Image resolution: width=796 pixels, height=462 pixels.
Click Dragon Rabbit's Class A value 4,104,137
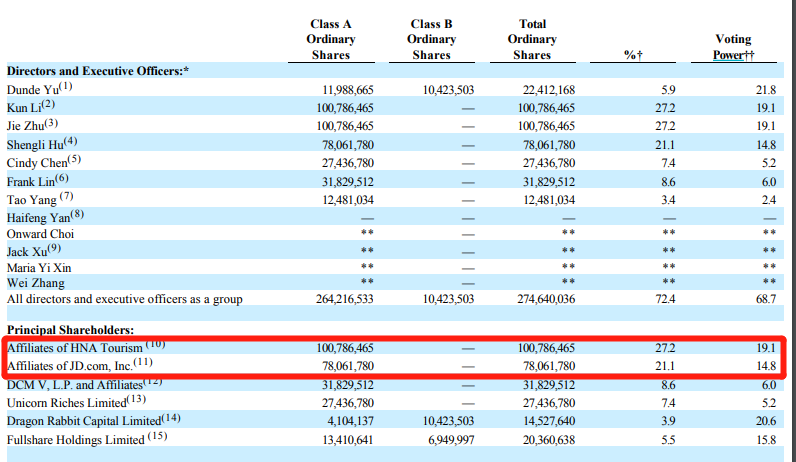(349, 419)
